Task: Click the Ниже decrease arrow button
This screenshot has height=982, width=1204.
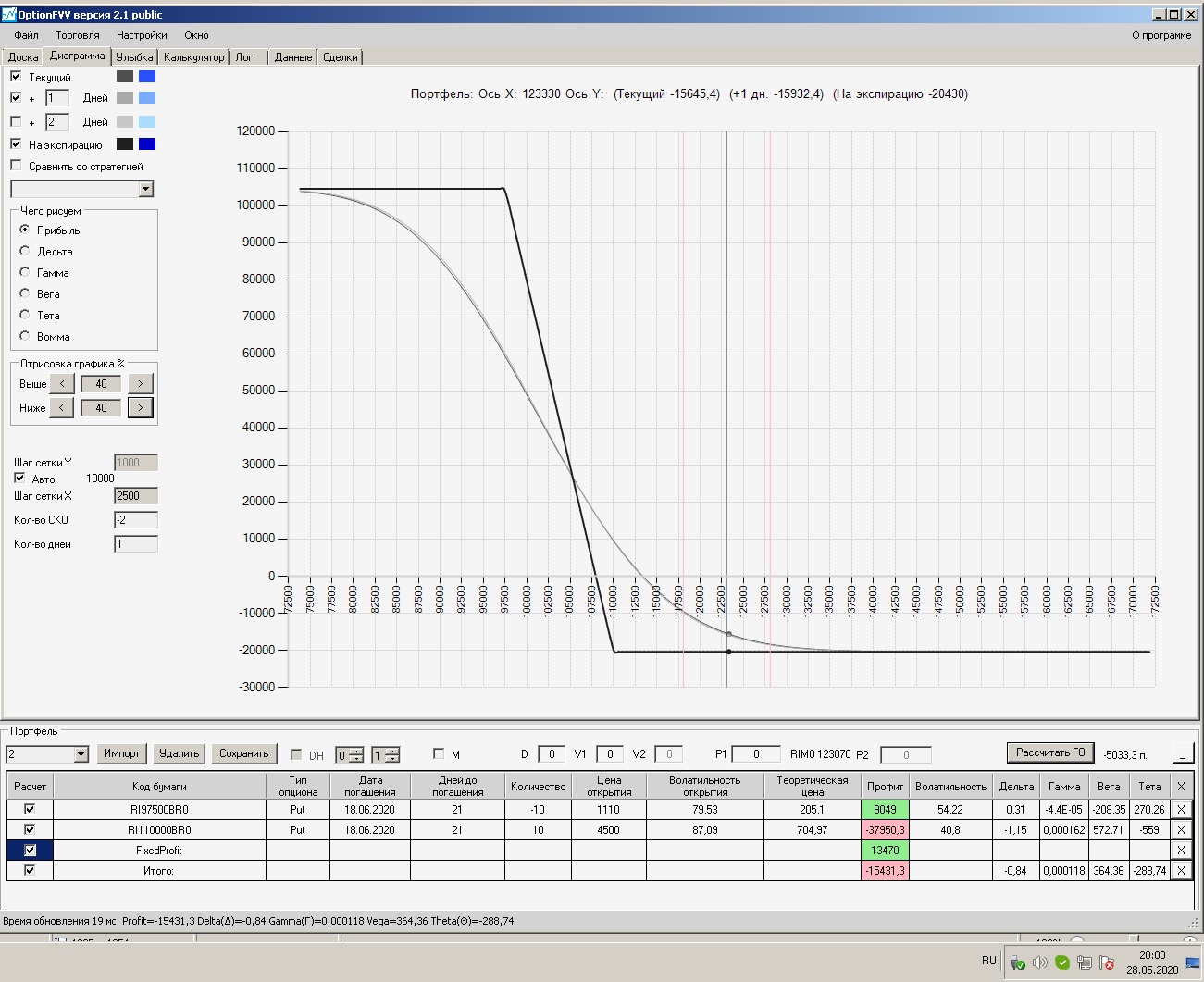Action: coord(62,407)
